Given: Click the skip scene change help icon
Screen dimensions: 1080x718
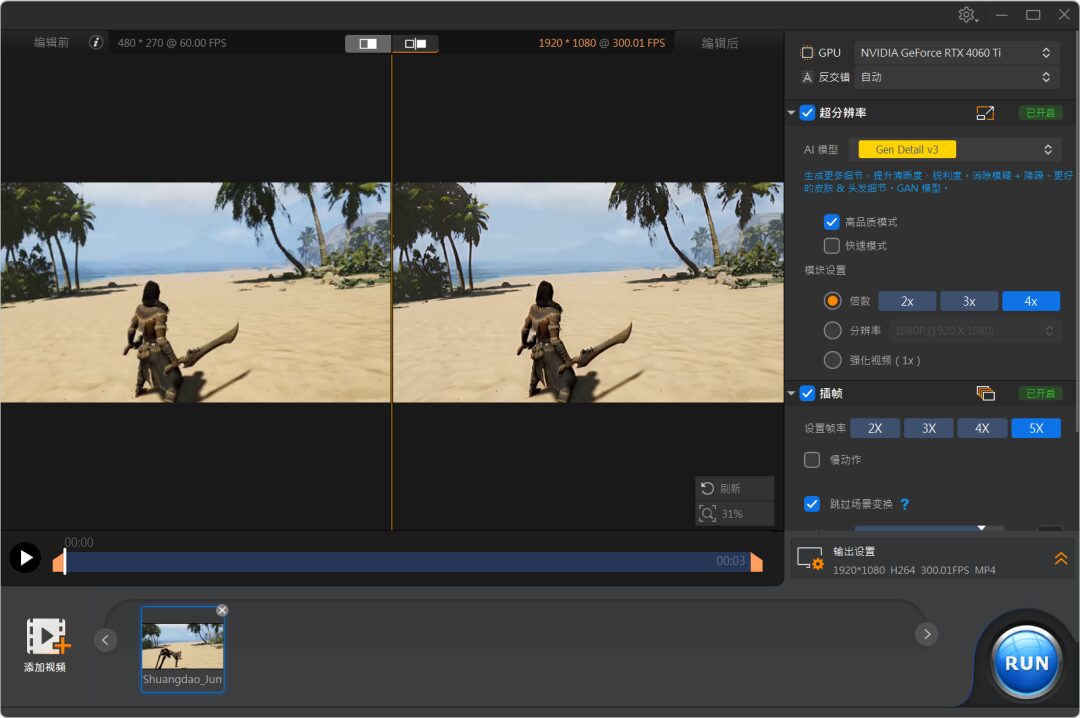Looking at the screenshot, I should [x=904, y=504].
